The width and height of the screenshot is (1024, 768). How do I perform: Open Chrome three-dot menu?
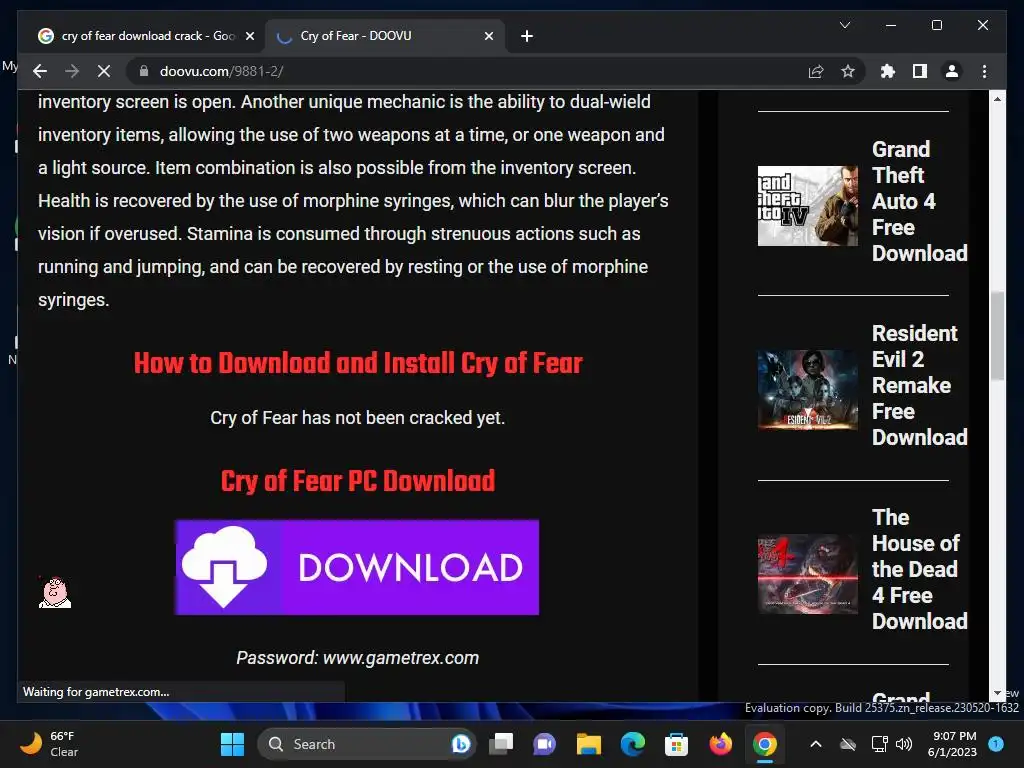pos(984,71)
